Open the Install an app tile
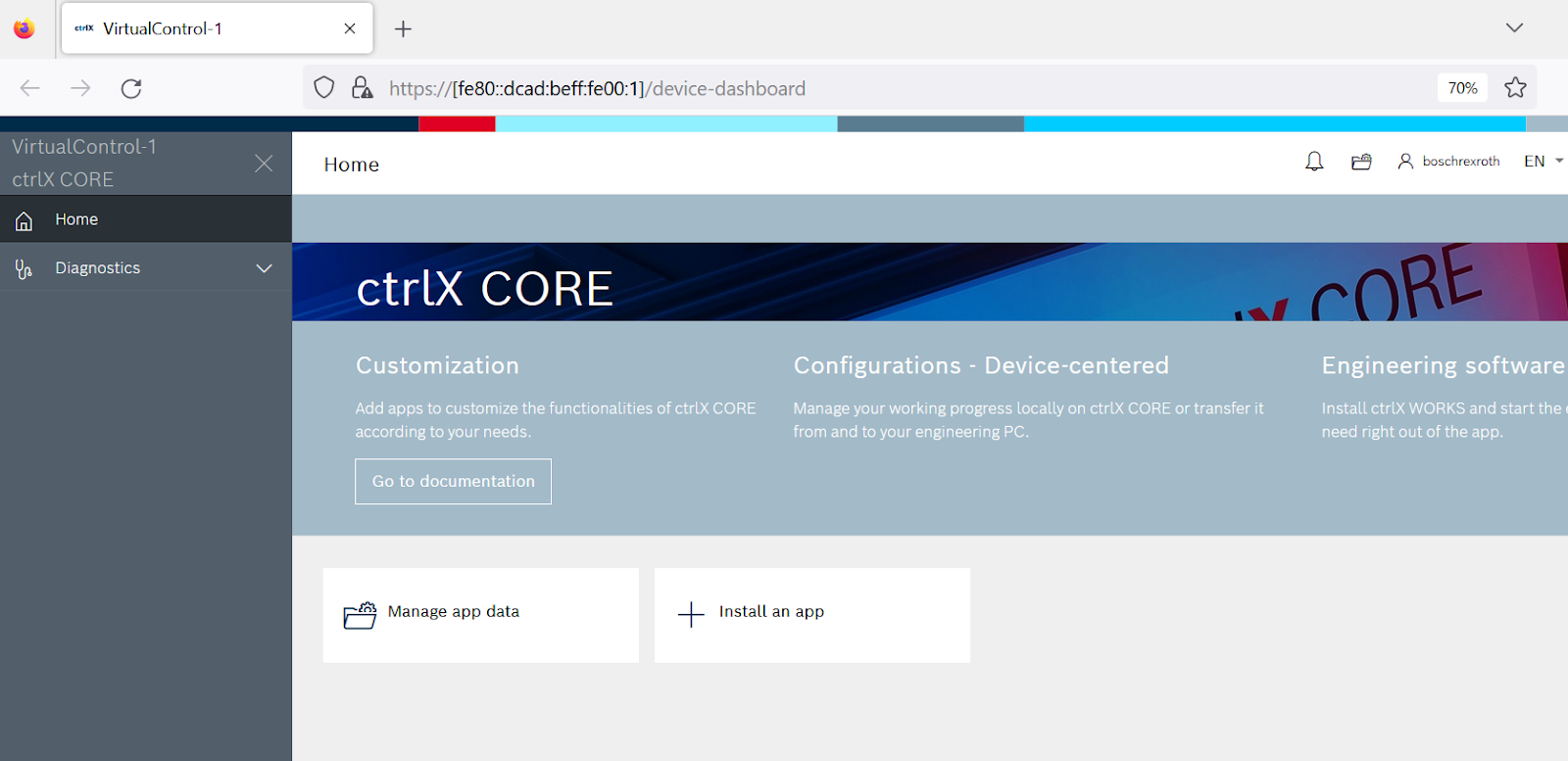The height and width of the screenshot is (761, 1568). [x=812, y=615]
